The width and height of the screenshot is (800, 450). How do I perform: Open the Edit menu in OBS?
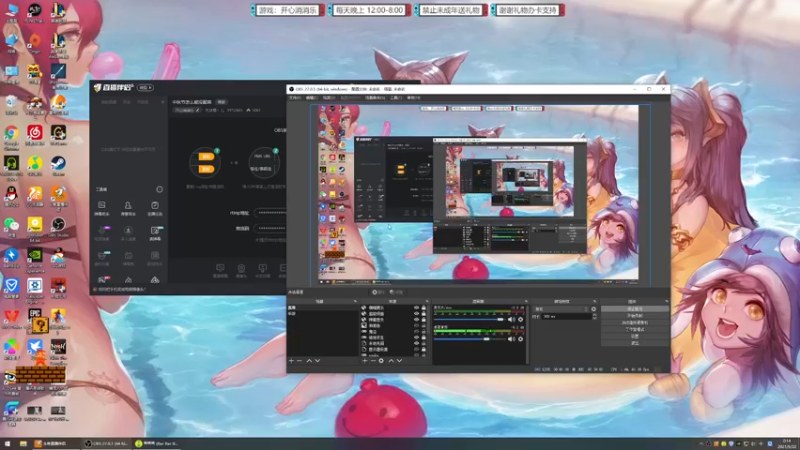311,97
